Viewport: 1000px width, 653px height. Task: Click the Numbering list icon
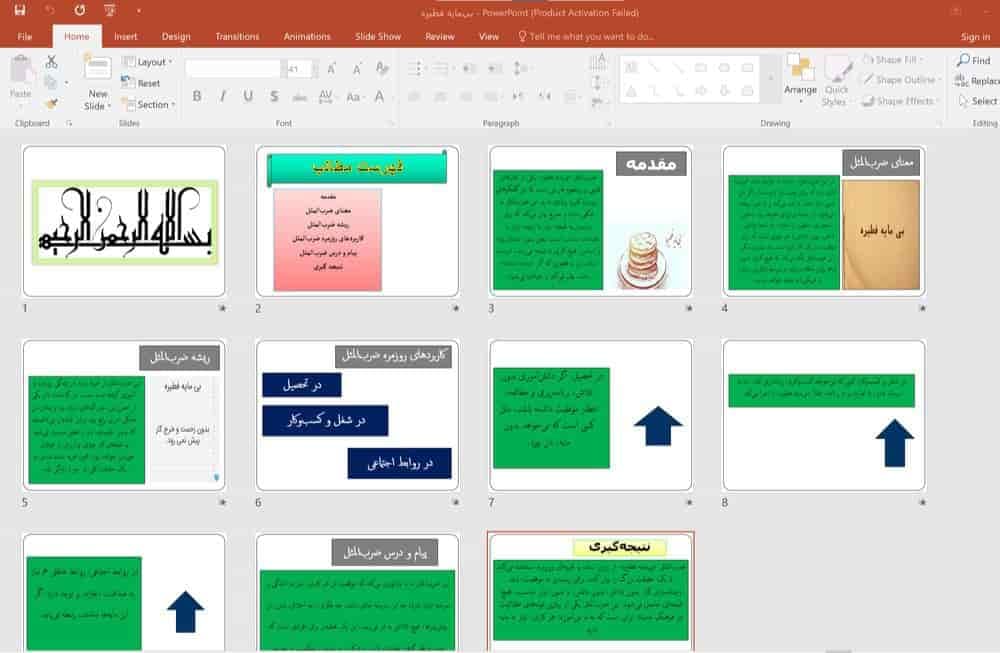pyautogui.click(x=441, y=68)
